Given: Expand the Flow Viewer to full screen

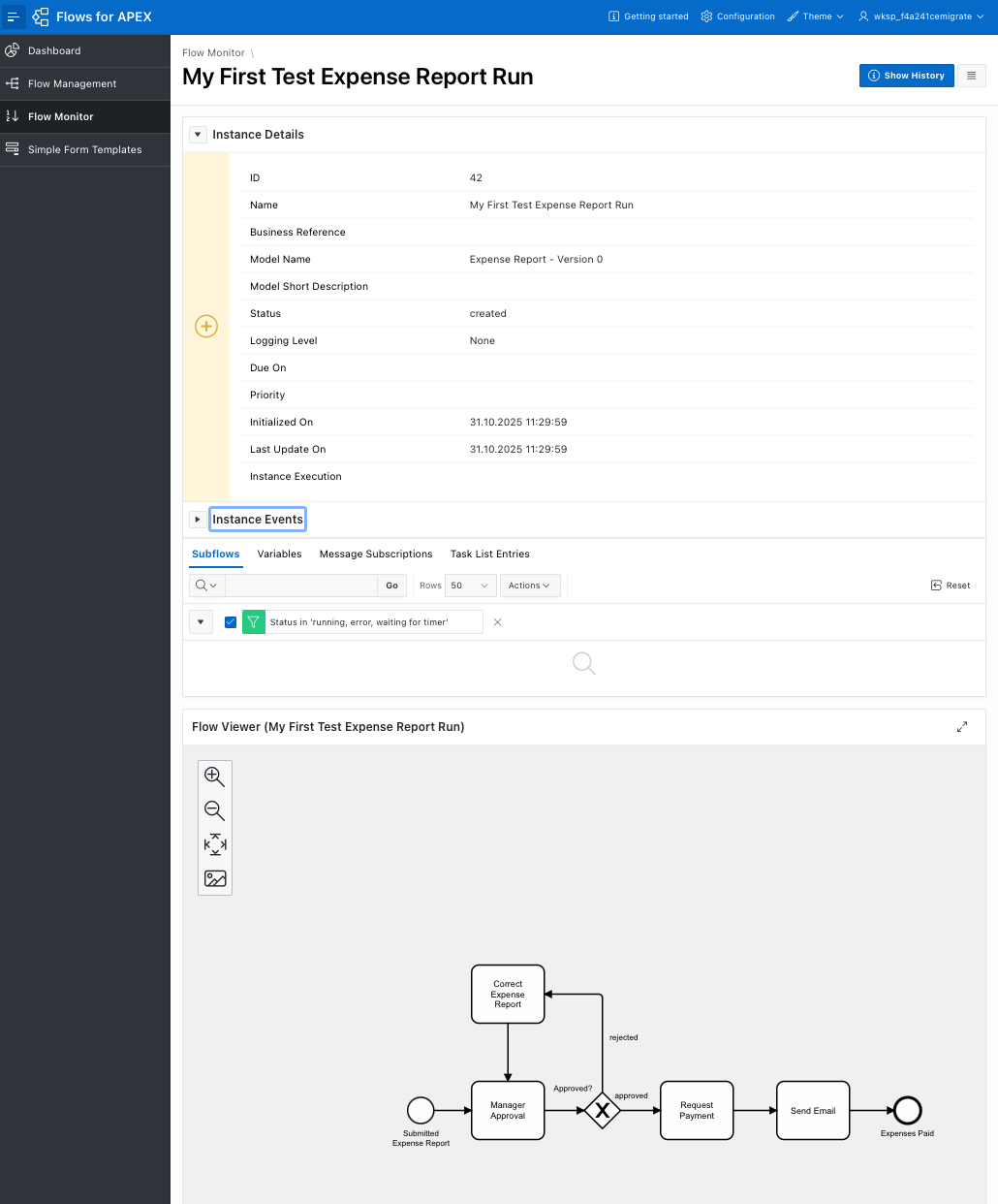Looking at the screenshot, I should pyautogui.click(x=962, y=726).
